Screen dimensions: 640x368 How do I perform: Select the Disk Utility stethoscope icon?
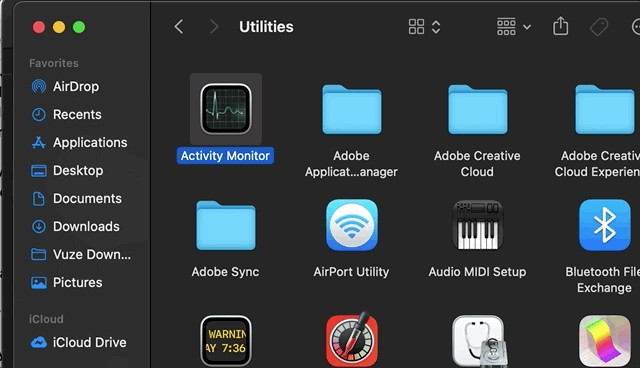(x=479, y=341)
